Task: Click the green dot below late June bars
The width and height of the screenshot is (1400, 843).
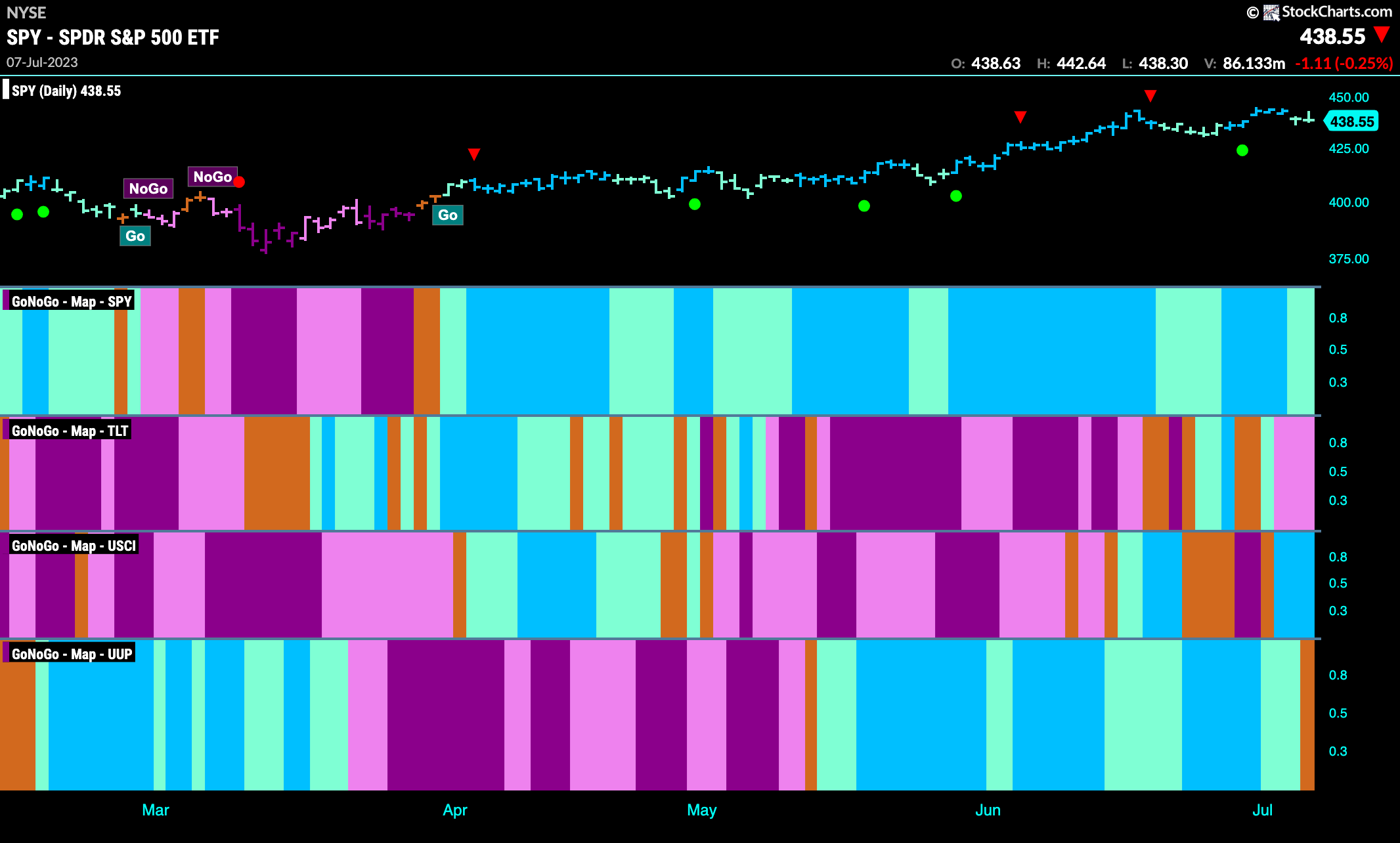Action: point(1242,150)
